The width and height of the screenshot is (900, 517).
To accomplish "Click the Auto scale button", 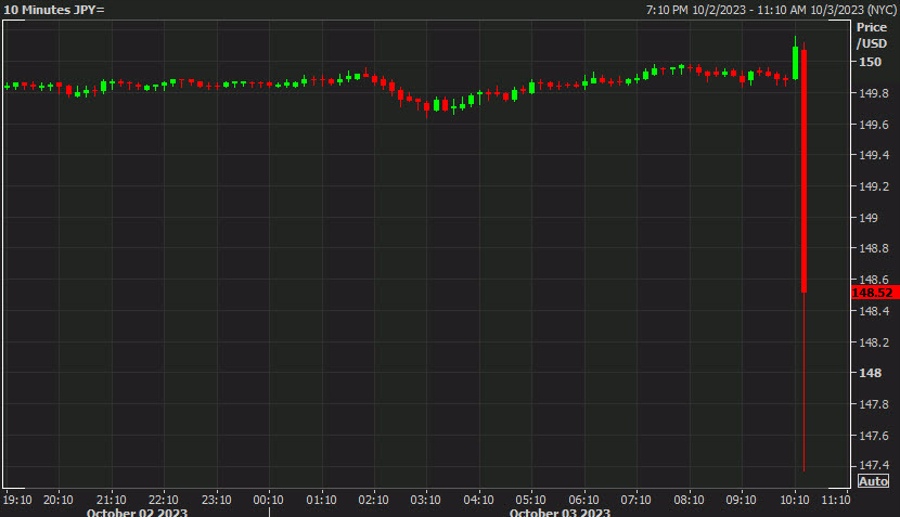I will pyautogui.click(x=872, y=481).
